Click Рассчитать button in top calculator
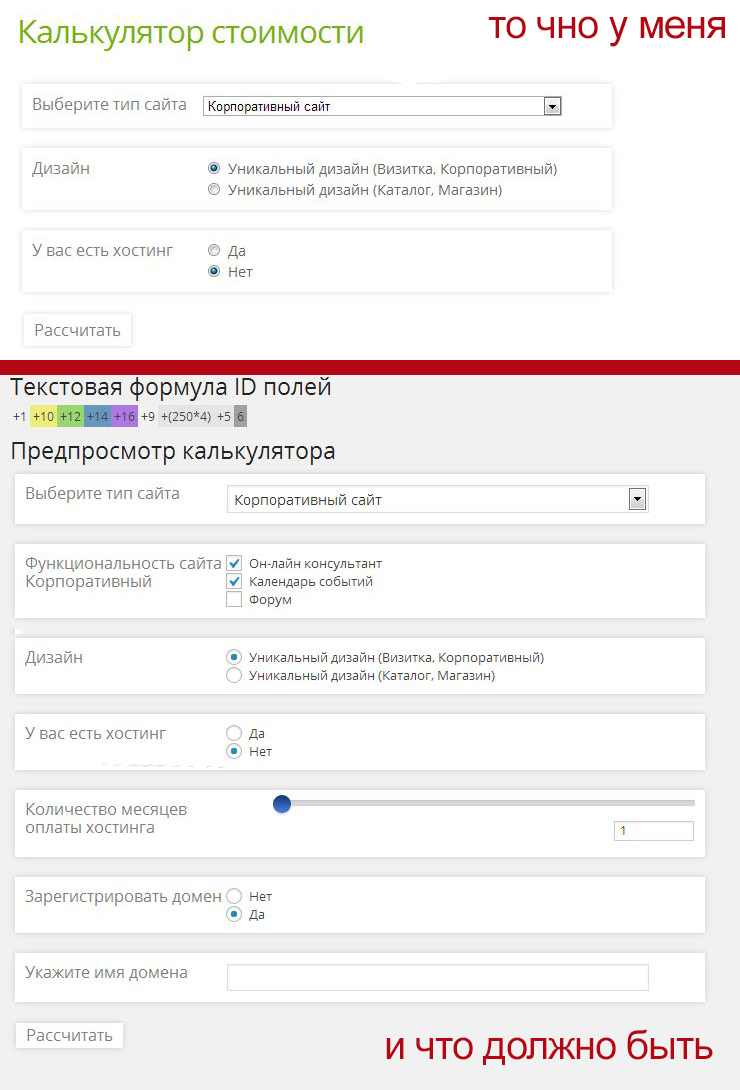 (77, 330)
